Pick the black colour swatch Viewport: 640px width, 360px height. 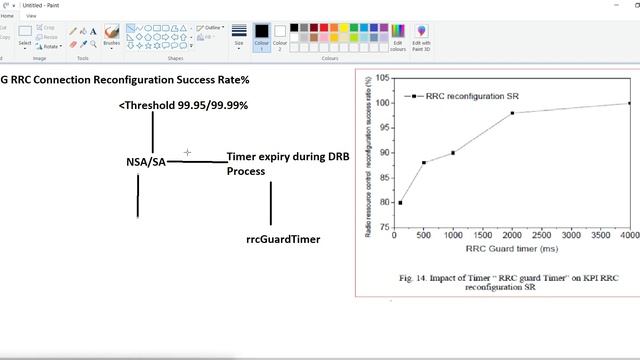pos(294,28)
